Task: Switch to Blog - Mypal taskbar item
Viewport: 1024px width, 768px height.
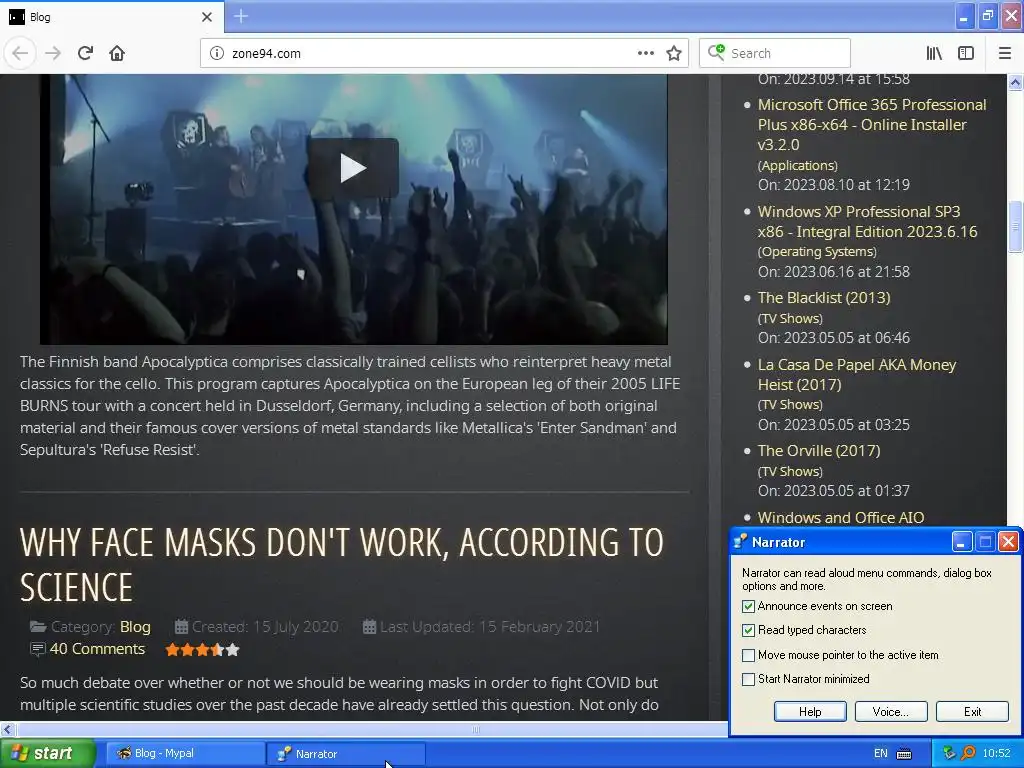Action: 184,753
